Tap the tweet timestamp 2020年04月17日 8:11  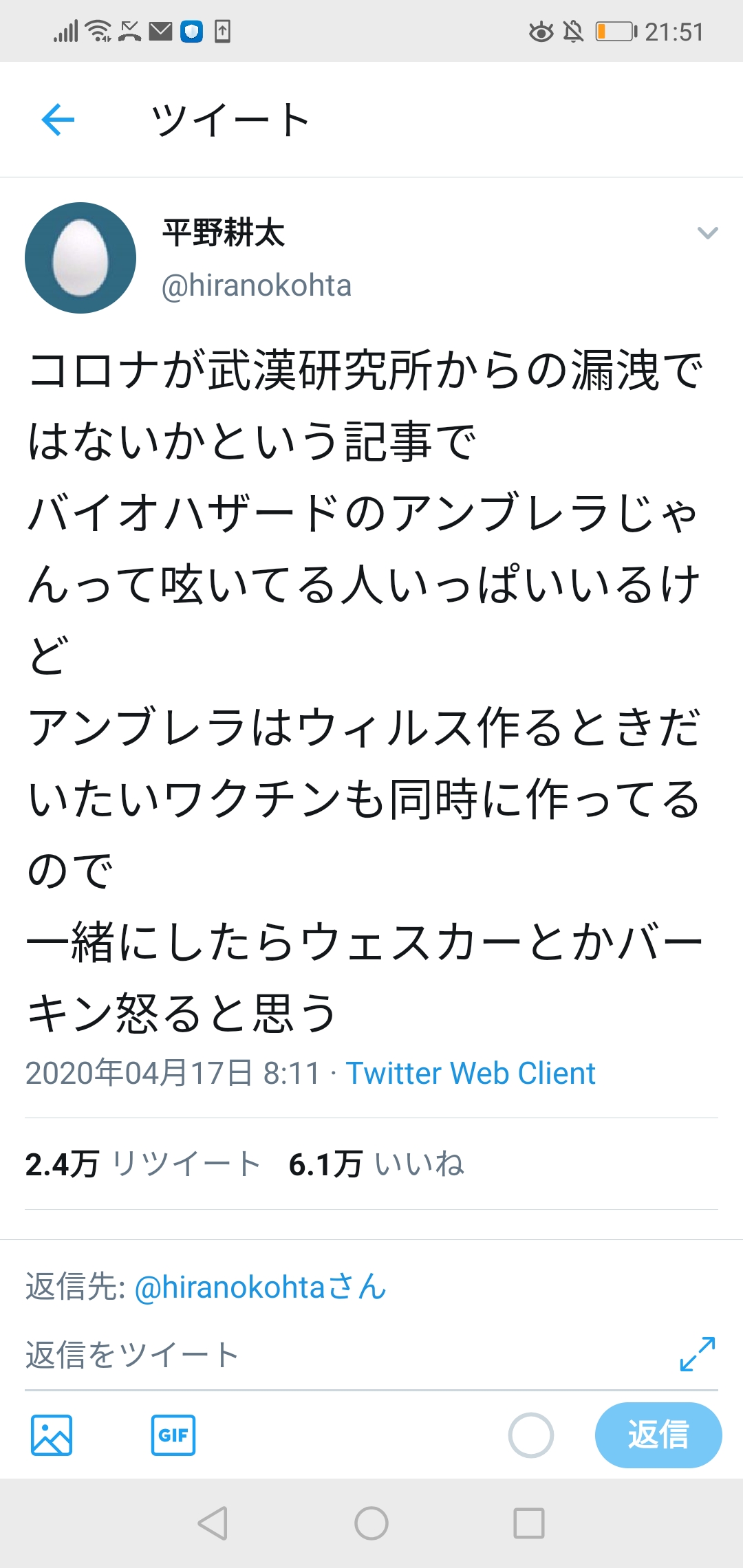click(x=173, y=1074)
